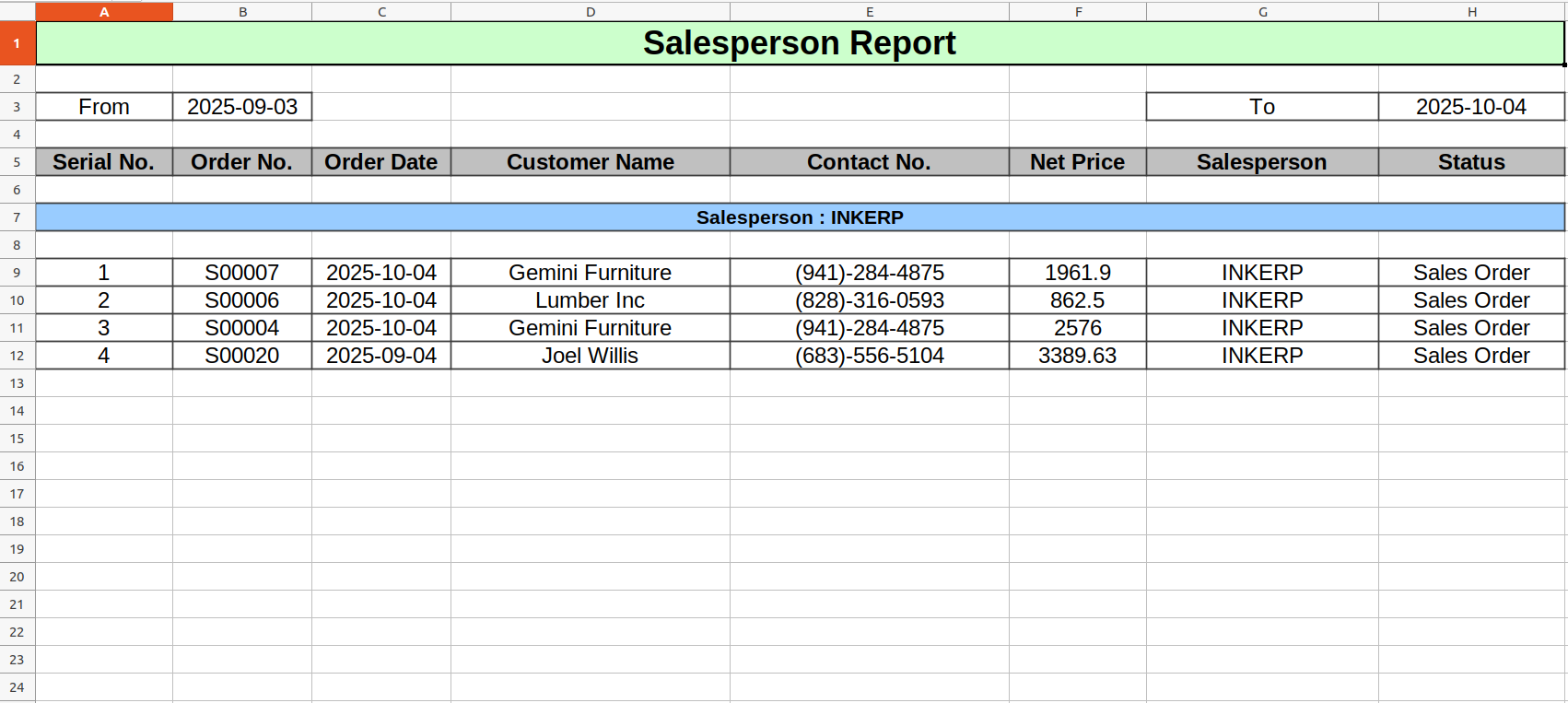Select row header 12
The height and width of the screenshot is (703, 1568).
coord(18,356)
